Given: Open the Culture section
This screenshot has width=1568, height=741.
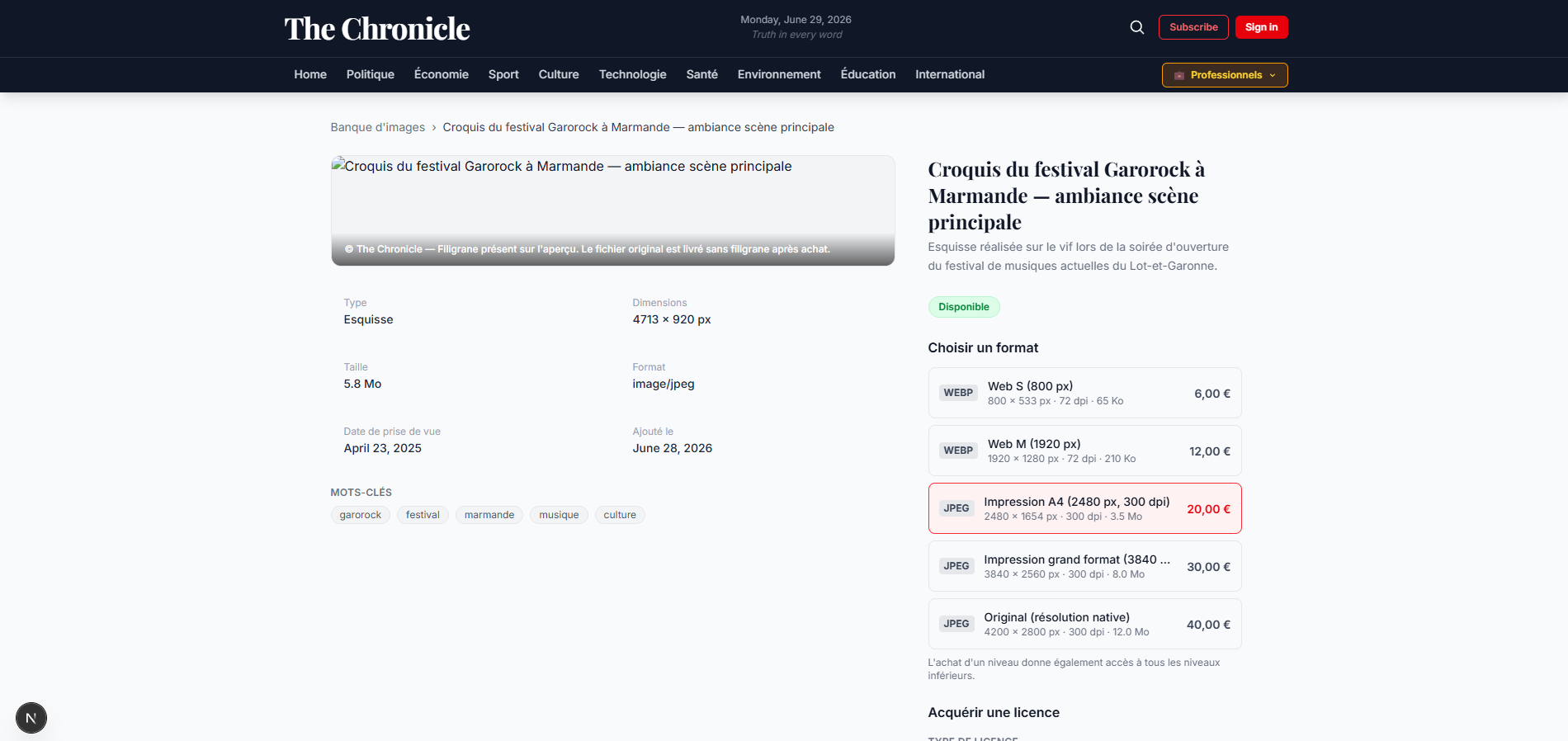Looking at the screenshot, I should 559,74.
